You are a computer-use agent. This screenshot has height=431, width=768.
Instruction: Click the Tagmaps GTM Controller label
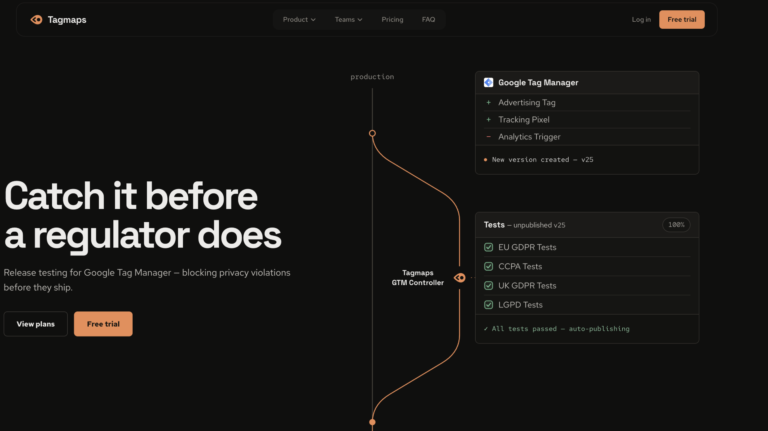pos(417,278)
